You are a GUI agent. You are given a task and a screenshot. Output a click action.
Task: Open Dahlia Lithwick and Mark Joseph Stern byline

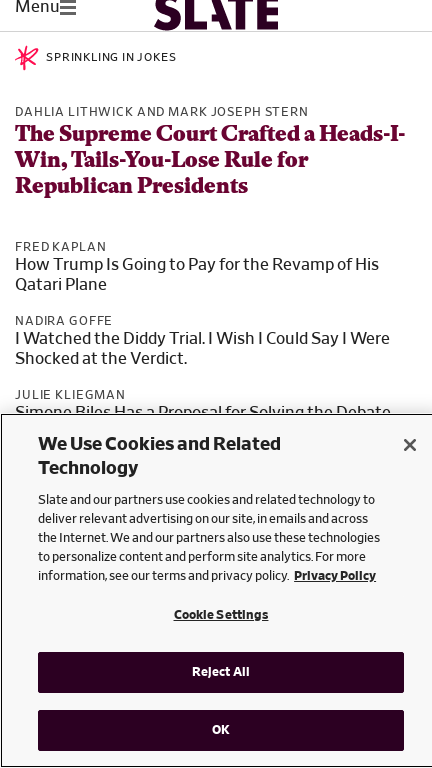(162, 112)
